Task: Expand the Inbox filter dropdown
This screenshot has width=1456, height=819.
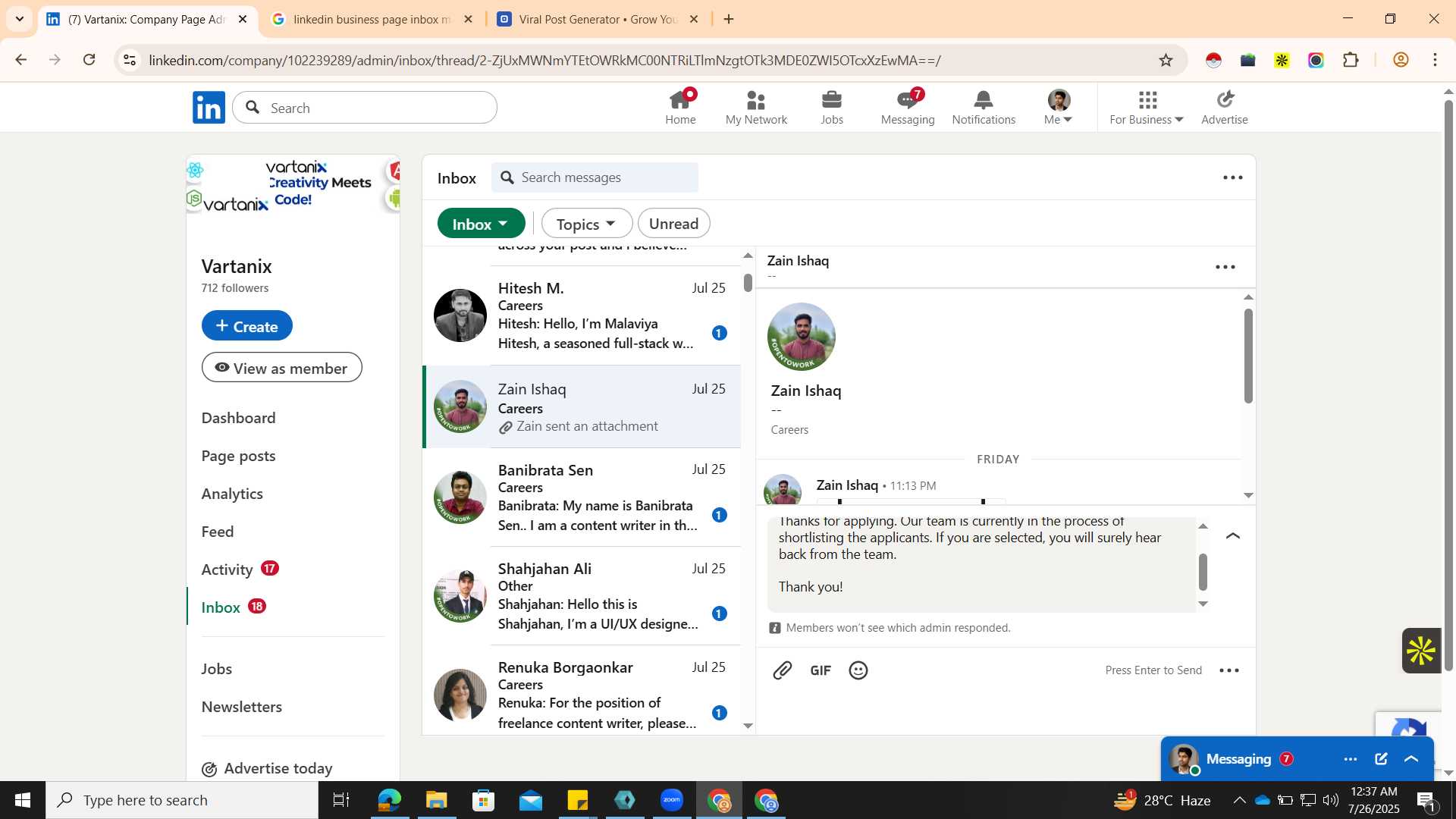Action: [482, 224]
